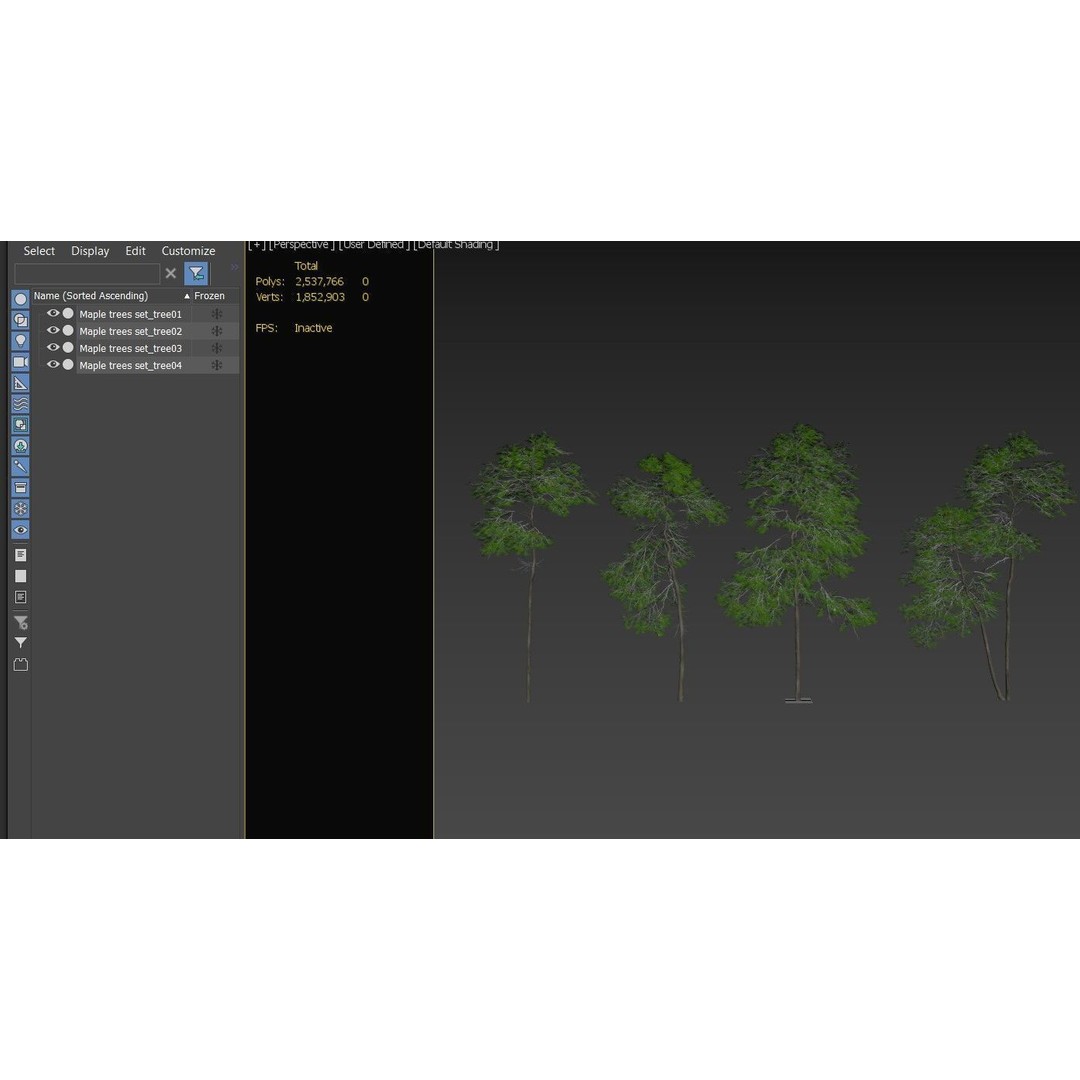Click the bottom container-shaped sidebar icon
1080x1080 pixels.
point(21,665)
